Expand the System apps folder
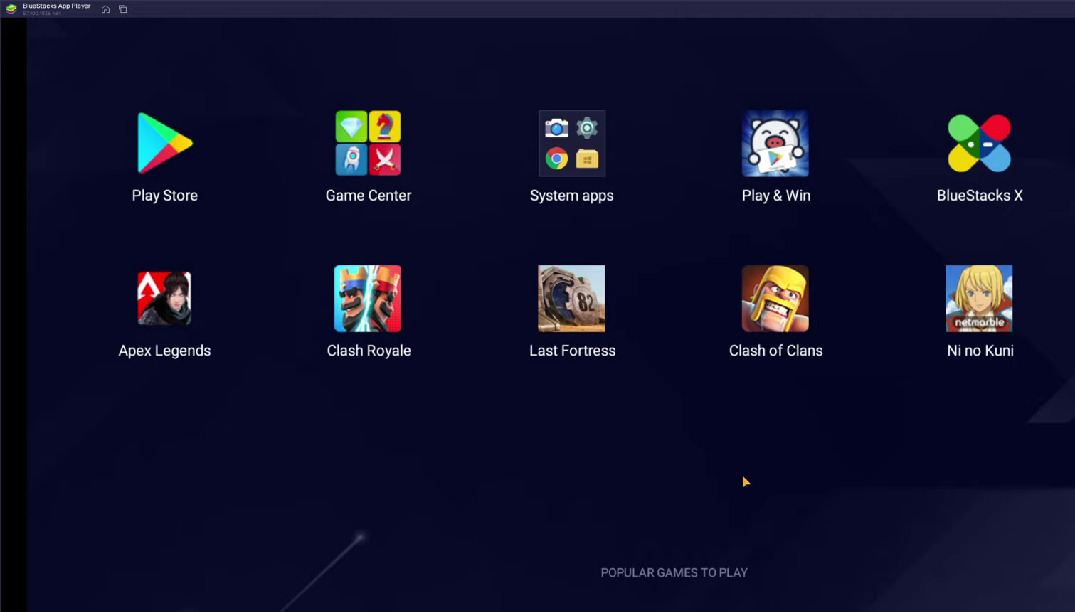Image resolution: width=1075 pixels, height=612 pixels. 572,143
